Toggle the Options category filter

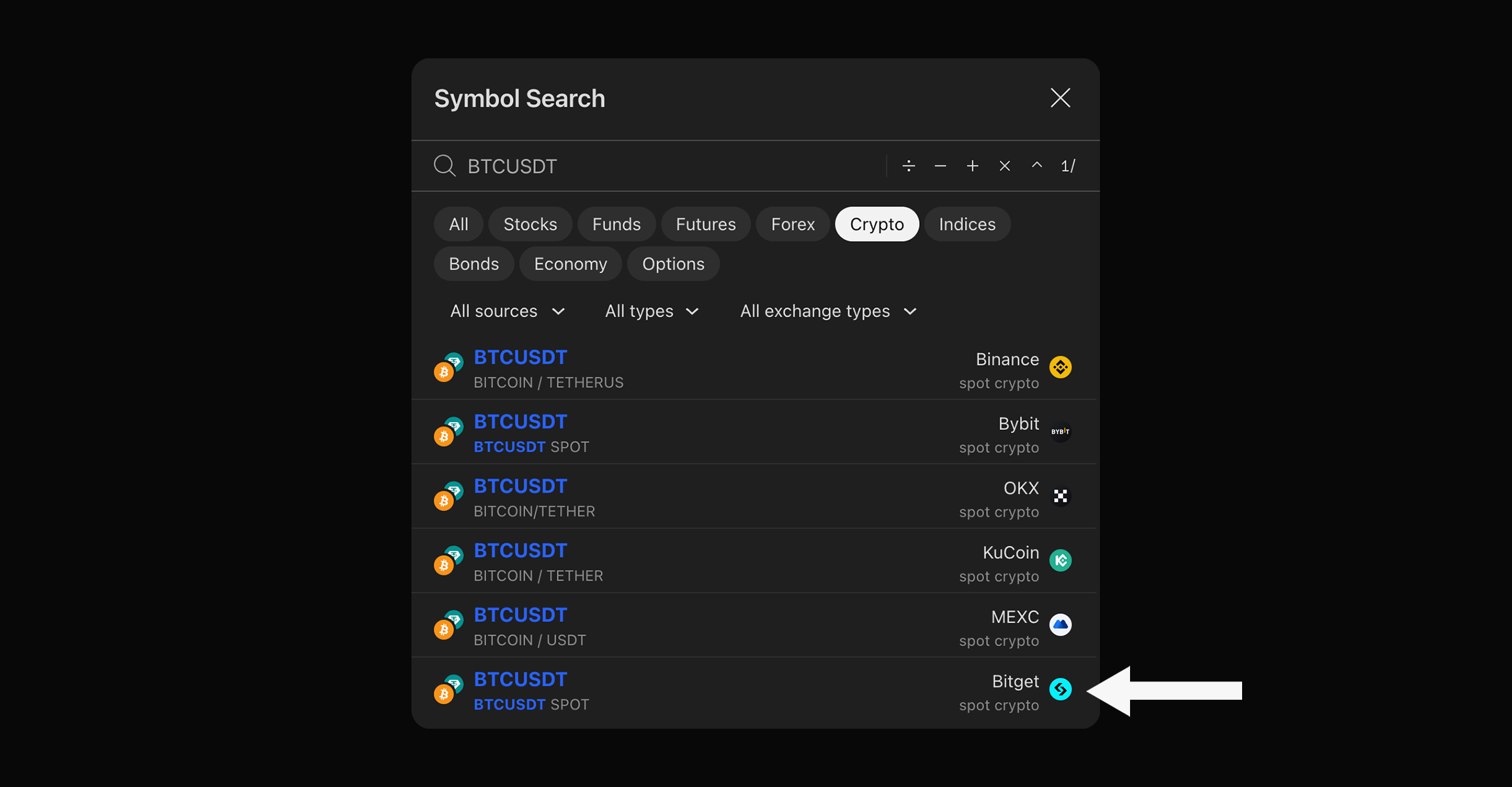[x=673, y=264]
